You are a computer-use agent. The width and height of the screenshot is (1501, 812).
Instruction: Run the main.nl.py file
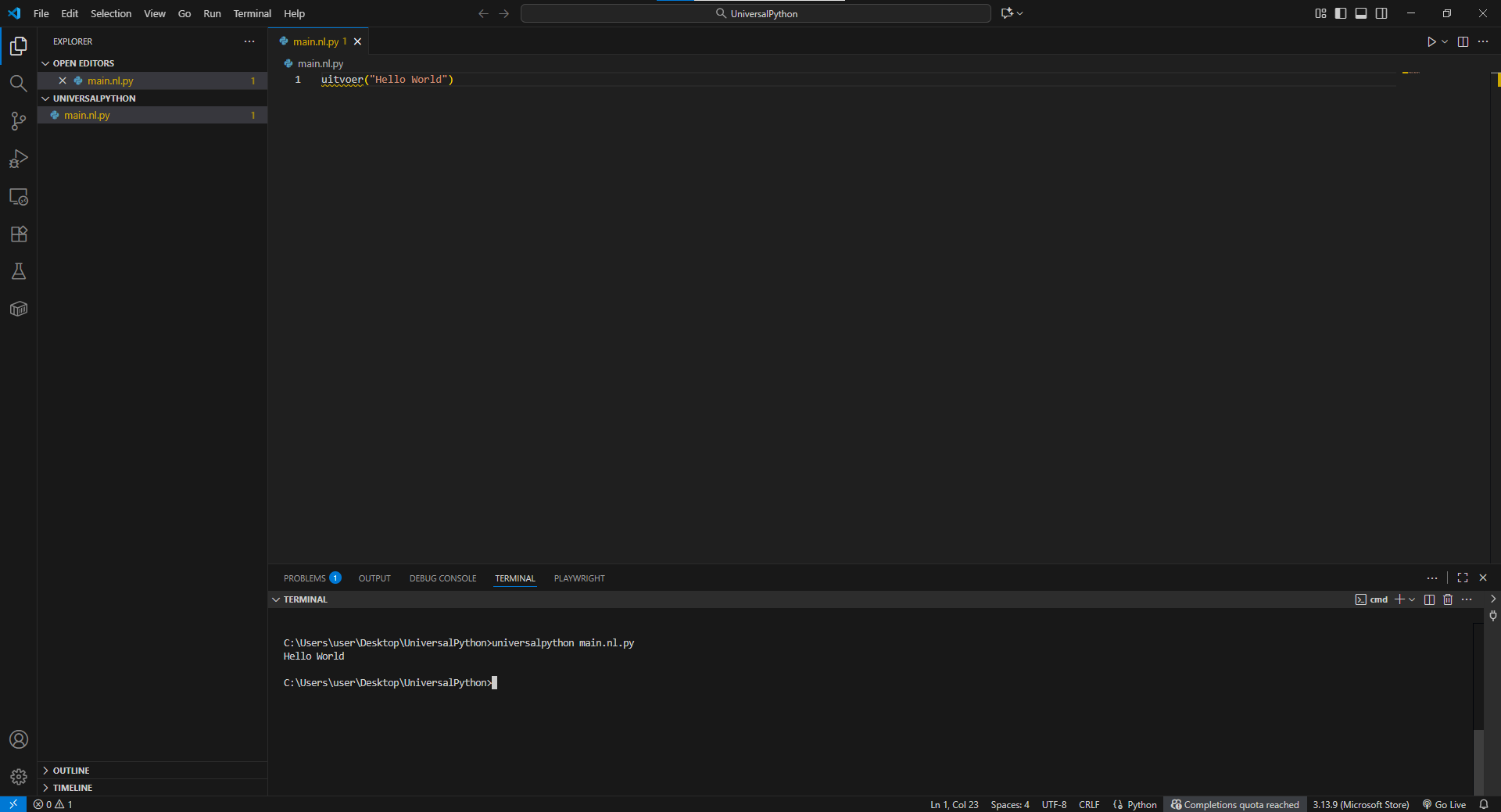pos(1431,41)
